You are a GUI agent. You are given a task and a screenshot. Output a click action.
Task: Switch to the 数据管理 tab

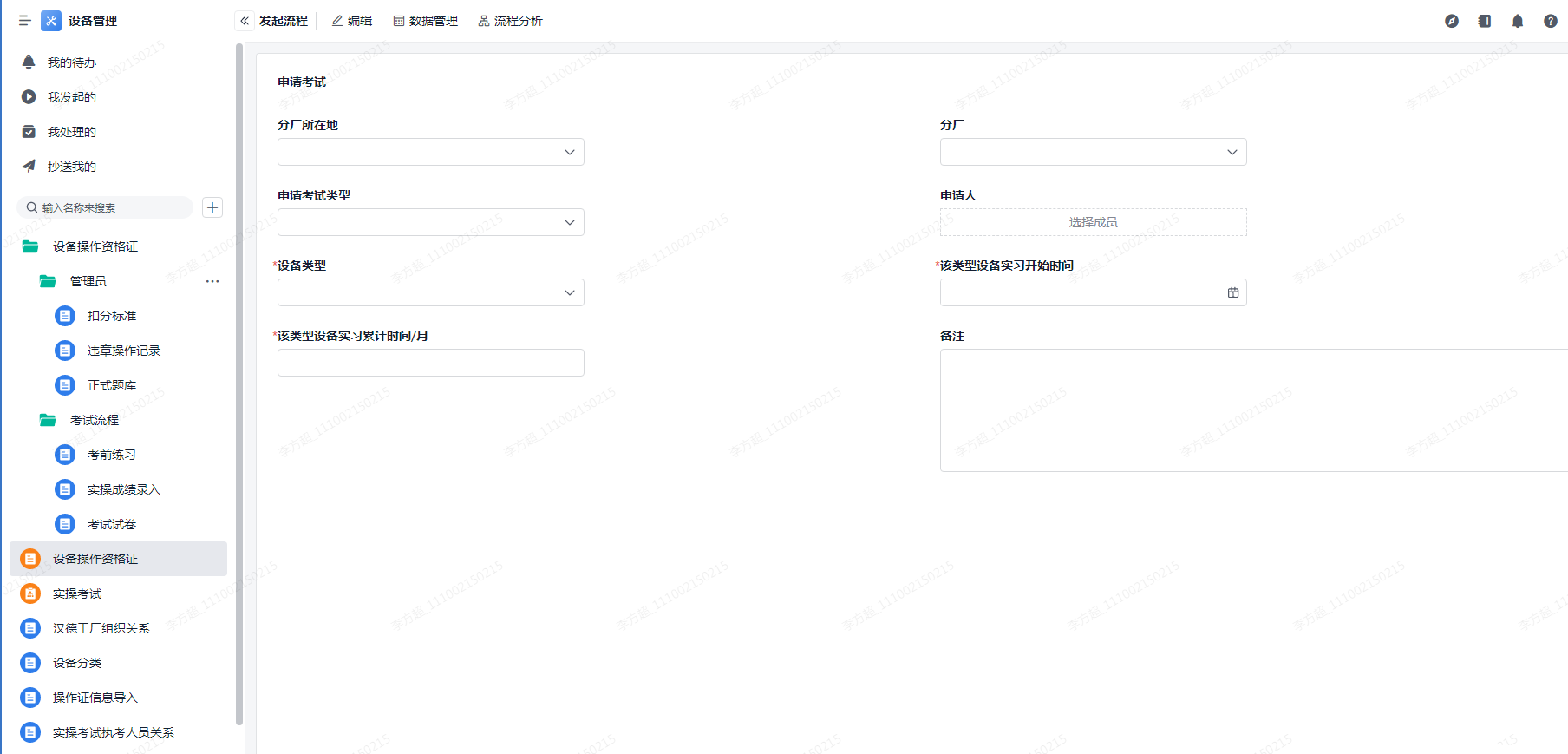(x=425, y=21)
